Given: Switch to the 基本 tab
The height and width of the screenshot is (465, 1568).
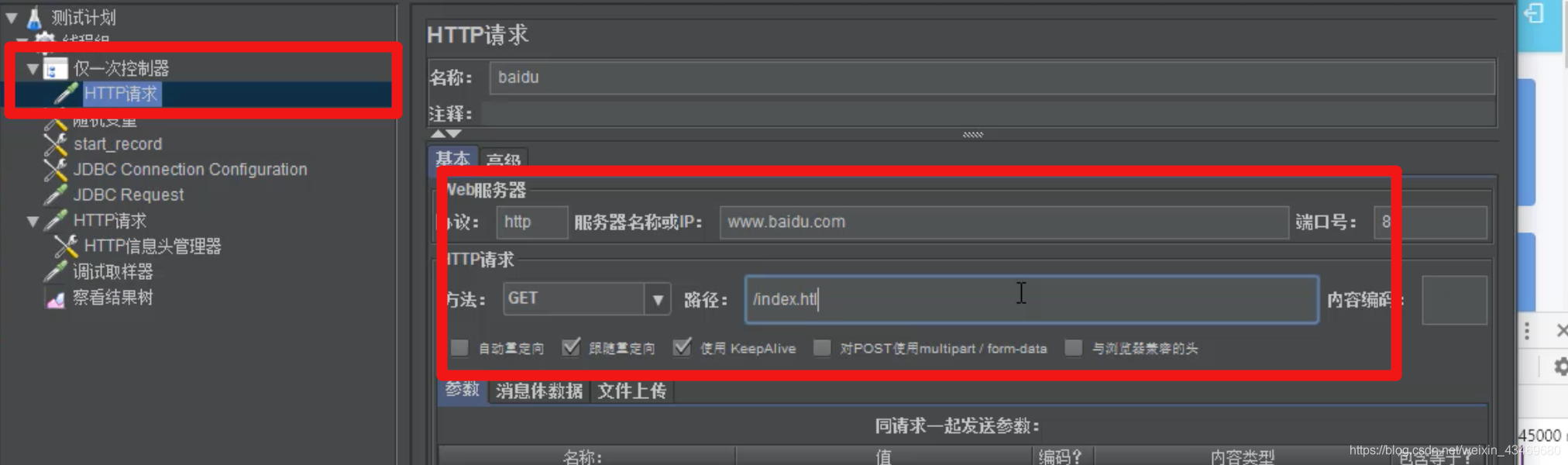Looking at the screenshot, I should (x=452, y=159).
